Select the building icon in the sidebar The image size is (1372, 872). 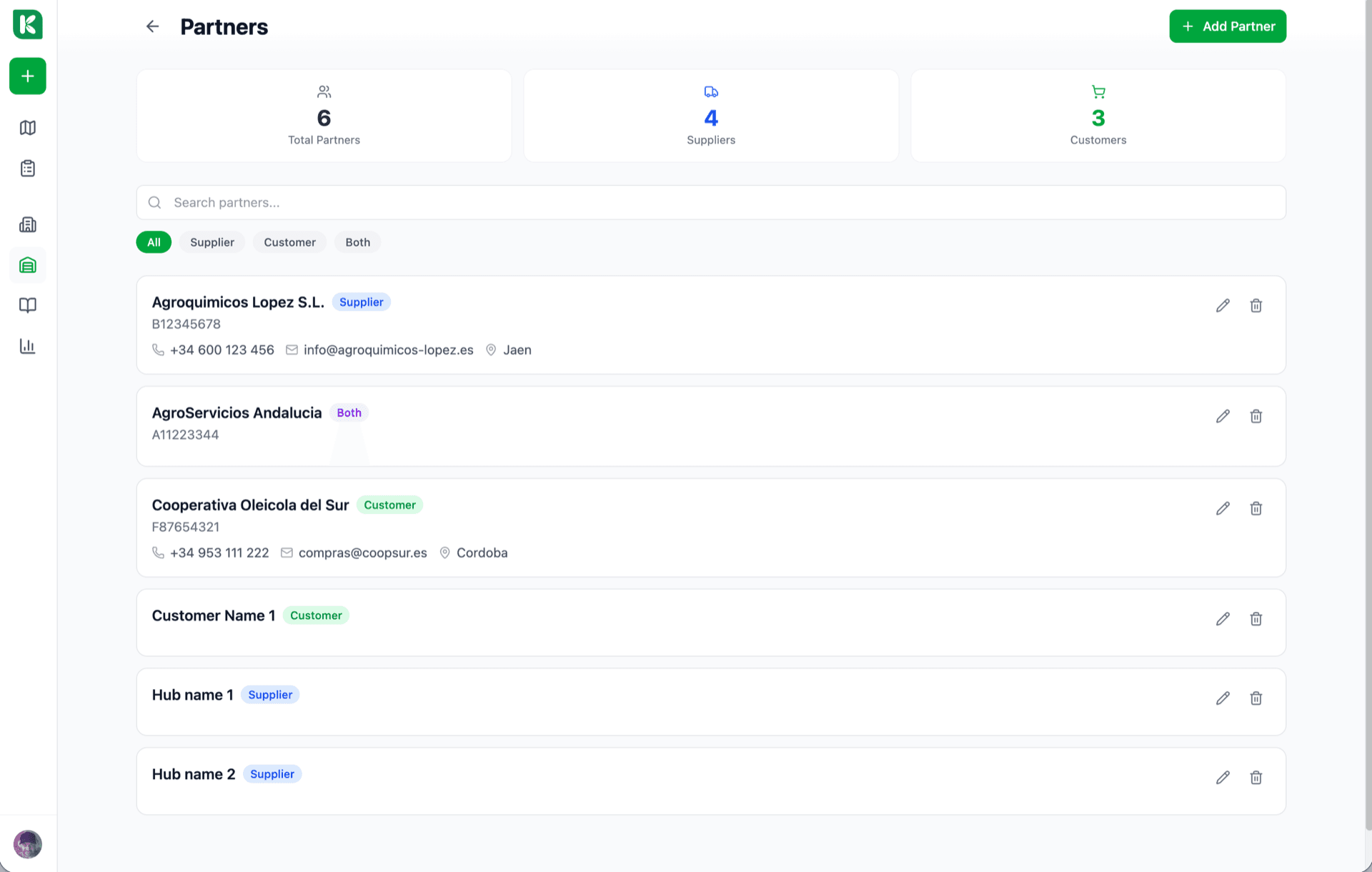point(27,224)
